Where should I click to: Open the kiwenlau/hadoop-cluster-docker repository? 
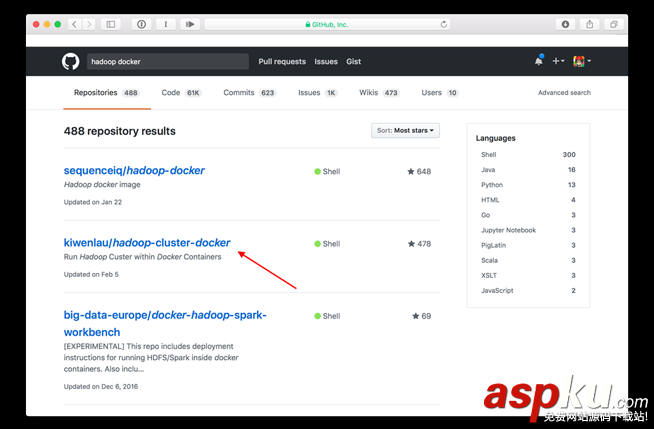click(147, 243)
